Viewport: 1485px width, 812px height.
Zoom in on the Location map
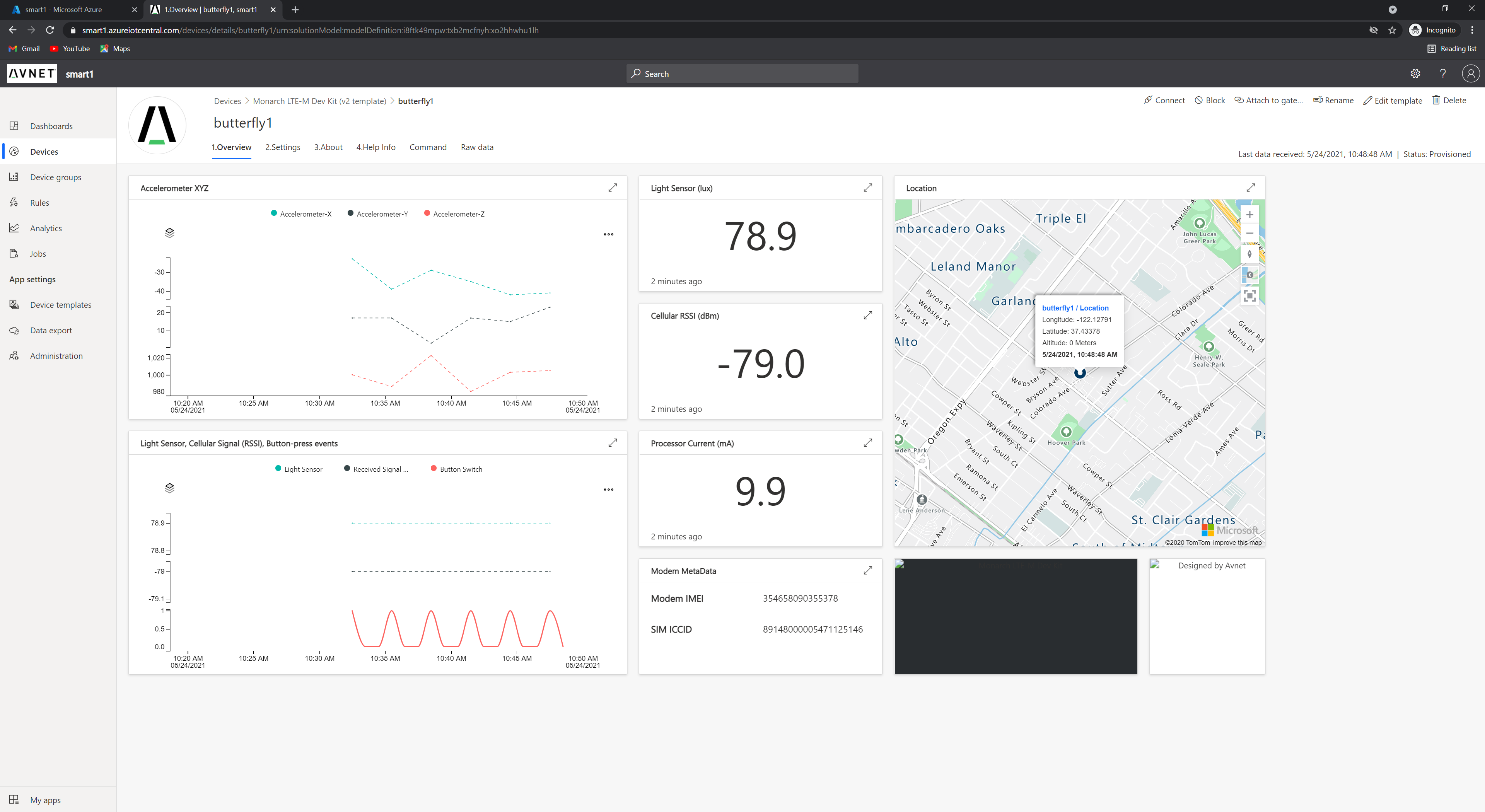pos(1249,215)
